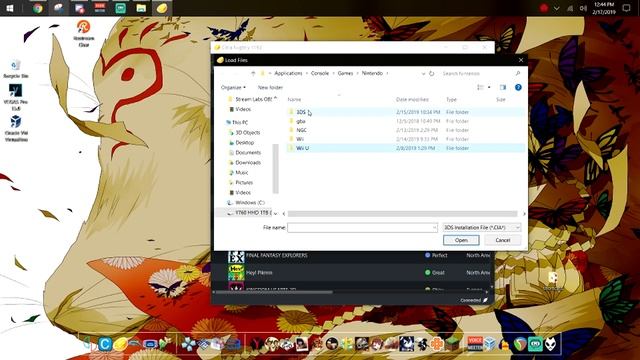Open the File name history dropdown
Image resolution: width=640 pixels, height=360 pixels.
(x=435, y=227)
